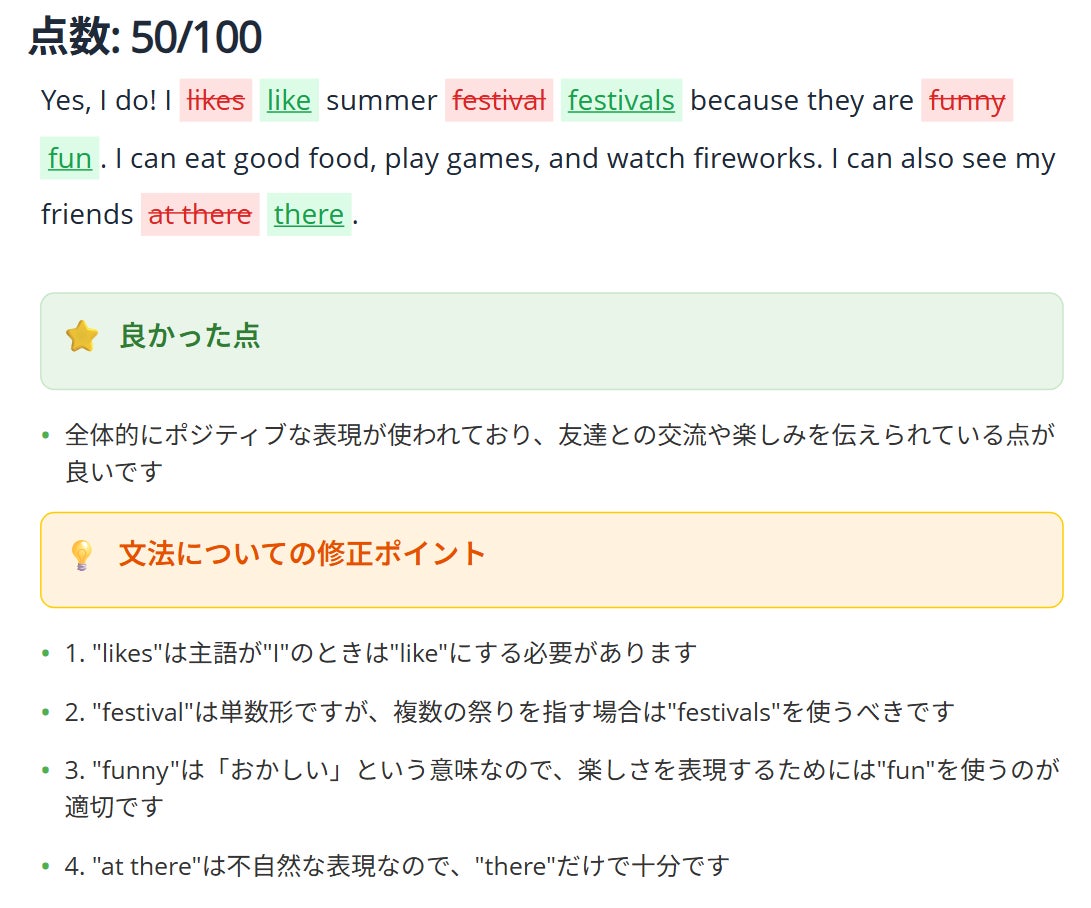Click the lightbulb icon beside 文法についての修正ポイント
Viewport: 1091px width, 908px height.
coord(82,555)
